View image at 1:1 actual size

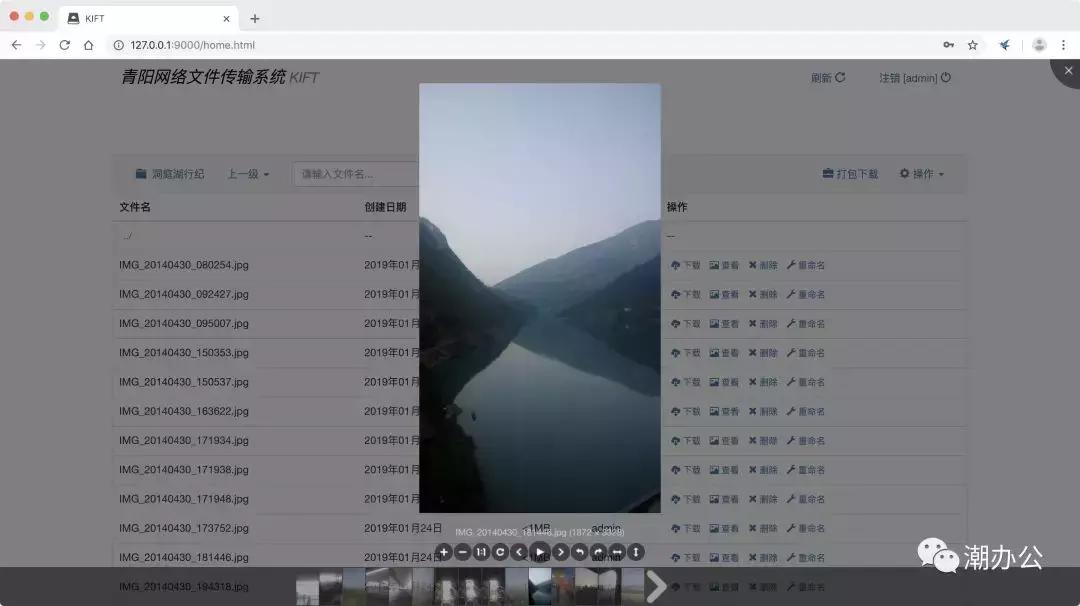[x=481, y=551]
